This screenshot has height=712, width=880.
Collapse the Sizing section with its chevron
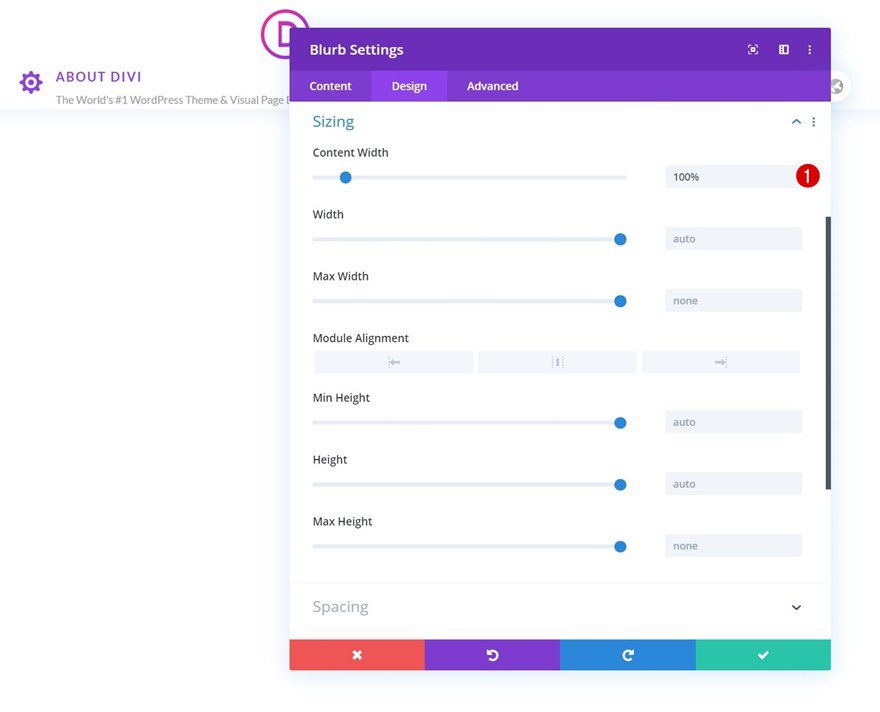(796, 121)
